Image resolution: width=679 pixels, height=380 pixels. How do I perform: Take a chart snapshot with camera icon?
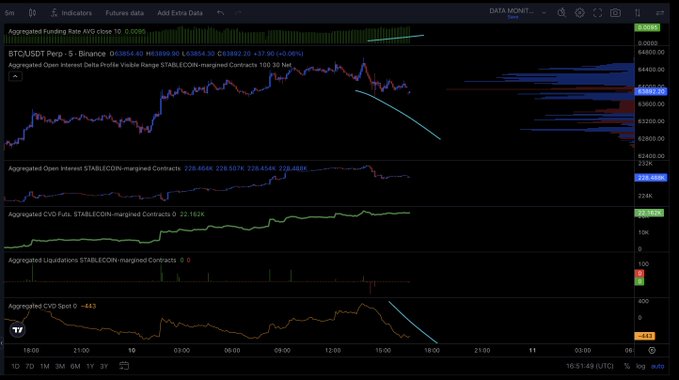(615, 13)
